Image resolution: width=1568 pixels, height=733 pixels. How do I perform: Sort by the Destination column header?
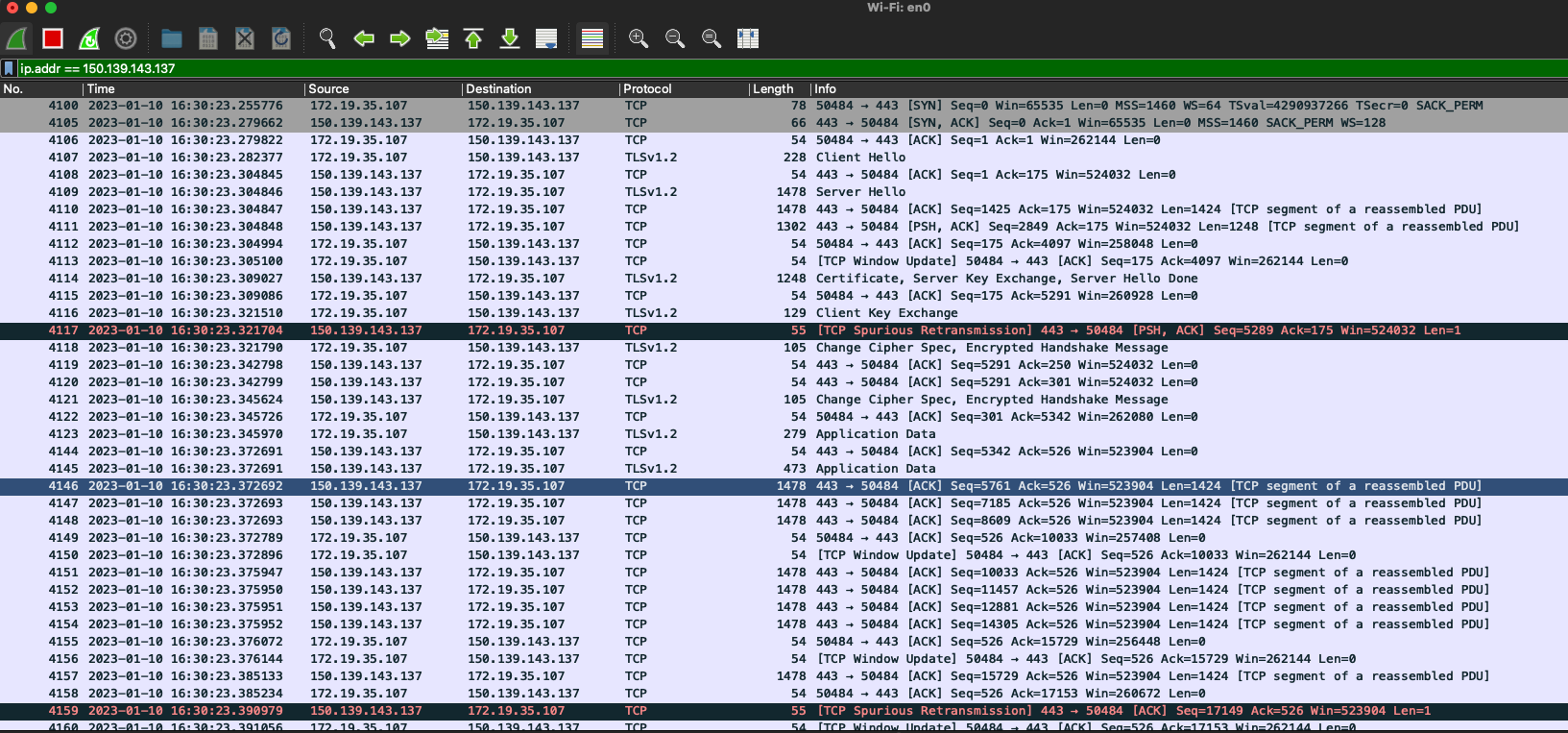pos(541,88)
